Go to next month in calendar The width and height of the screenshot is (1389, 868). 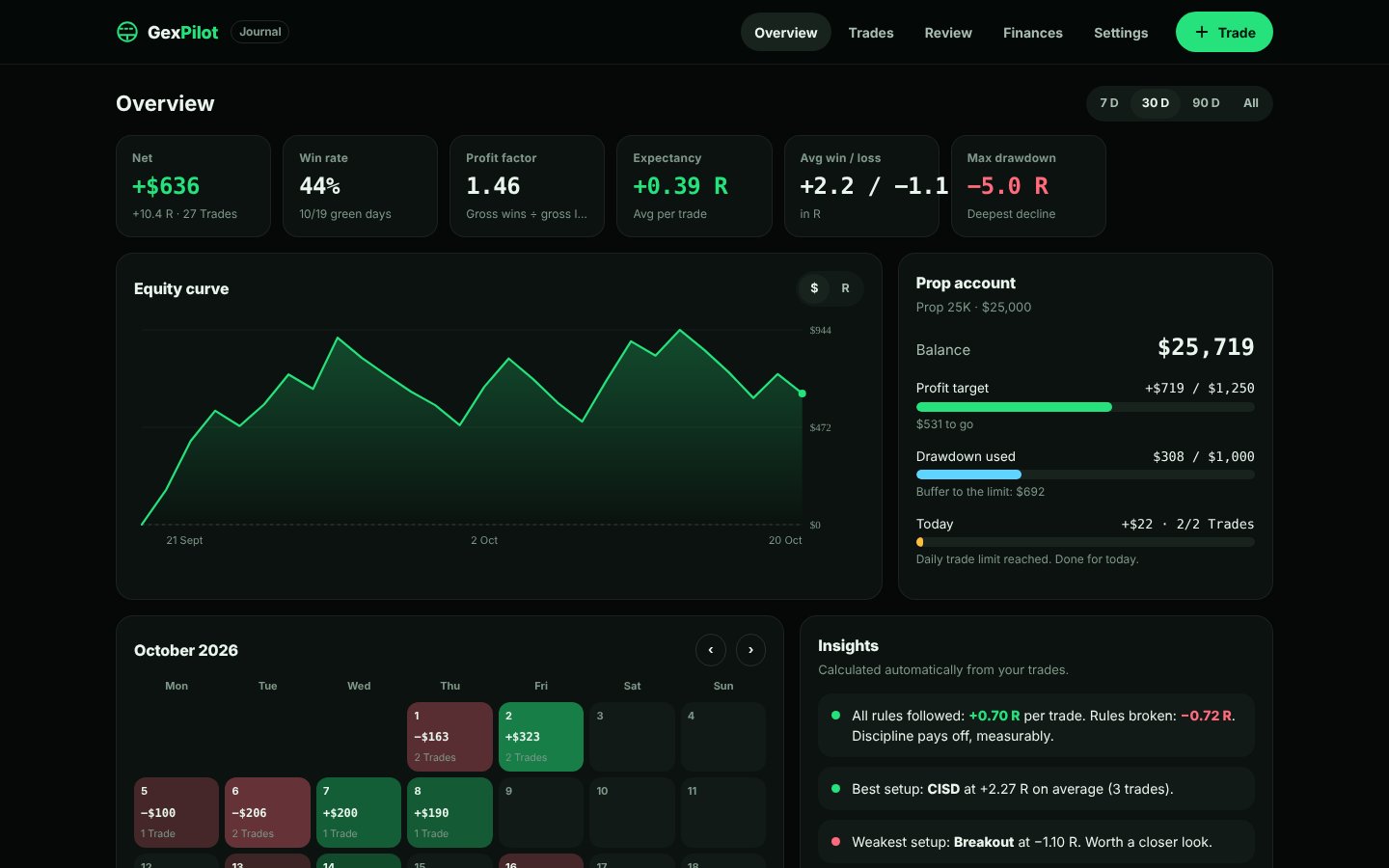pos(750,650)
